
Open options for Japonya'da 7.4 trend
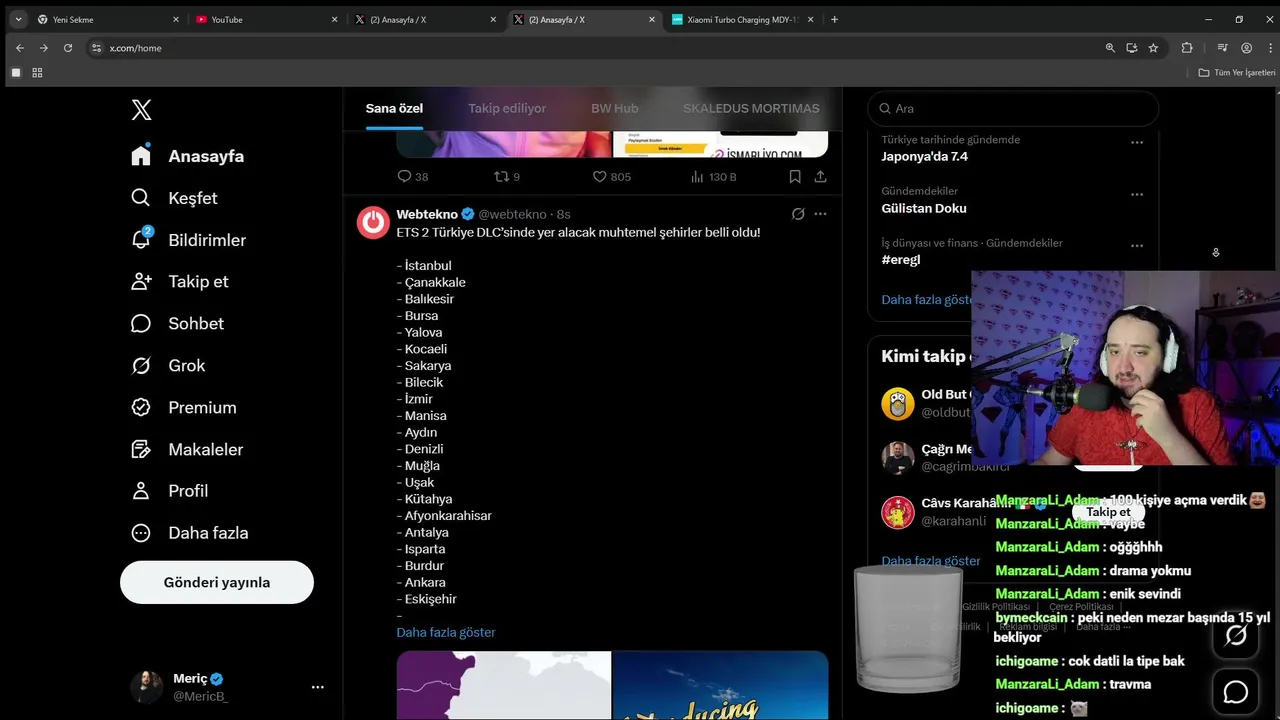(1137, 143)
